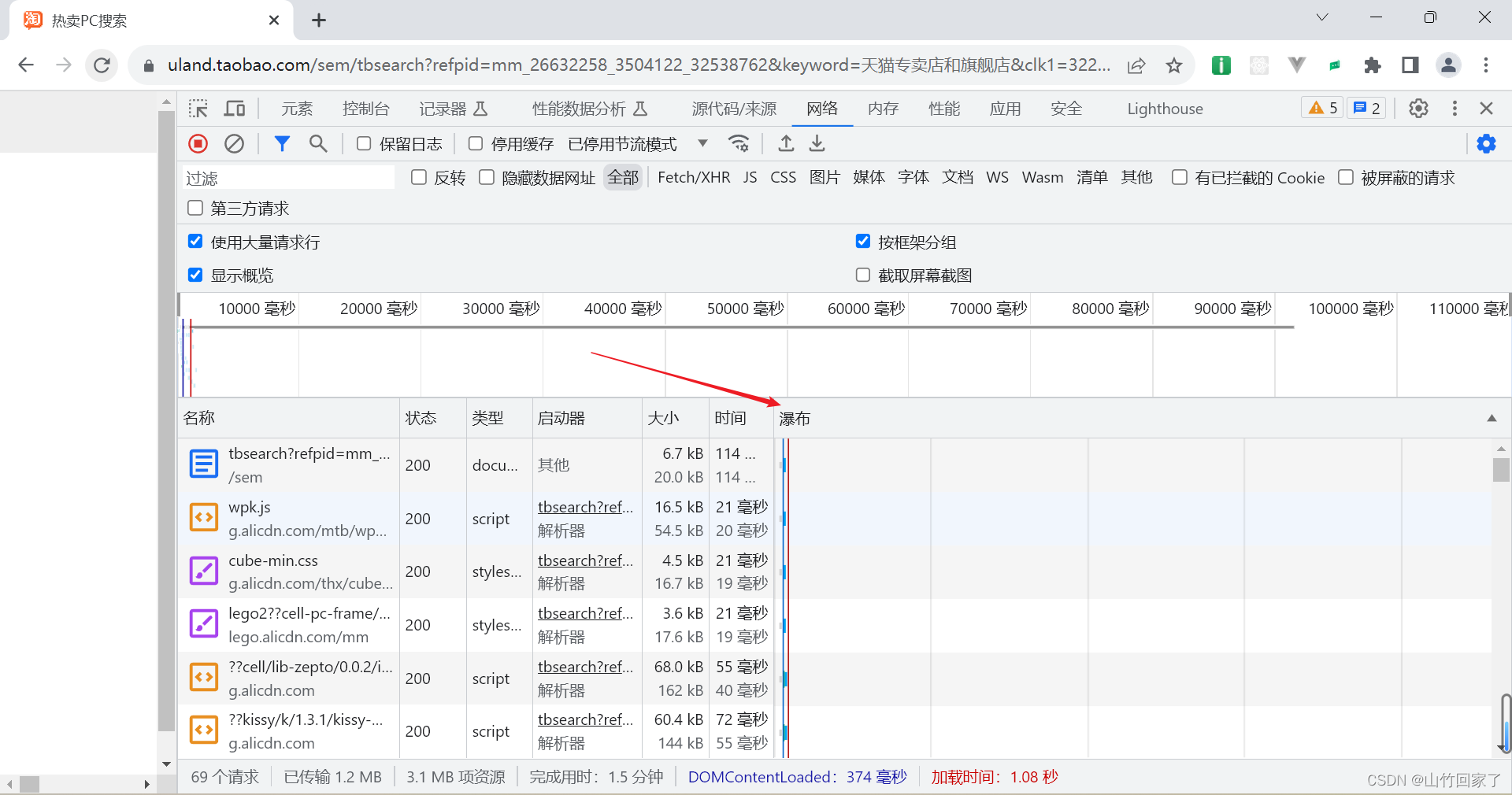The image size is (1512, 795).
Task: Filter requests by Fetch/XHR
Action: coord(694,177)
